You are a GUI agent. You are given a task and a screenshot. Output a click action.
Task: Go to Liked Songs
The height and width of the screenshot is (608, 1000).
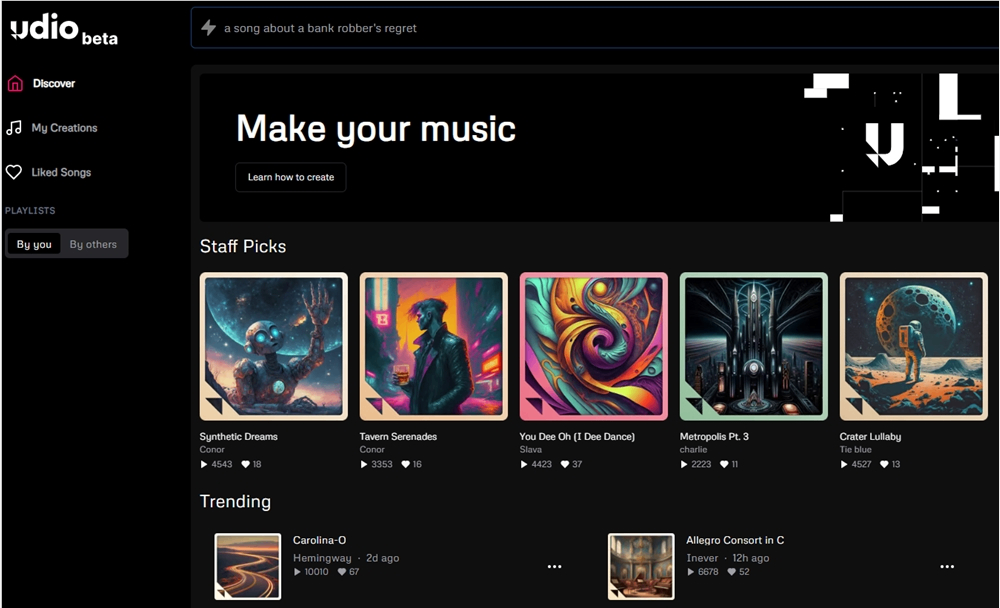(61, 173)
